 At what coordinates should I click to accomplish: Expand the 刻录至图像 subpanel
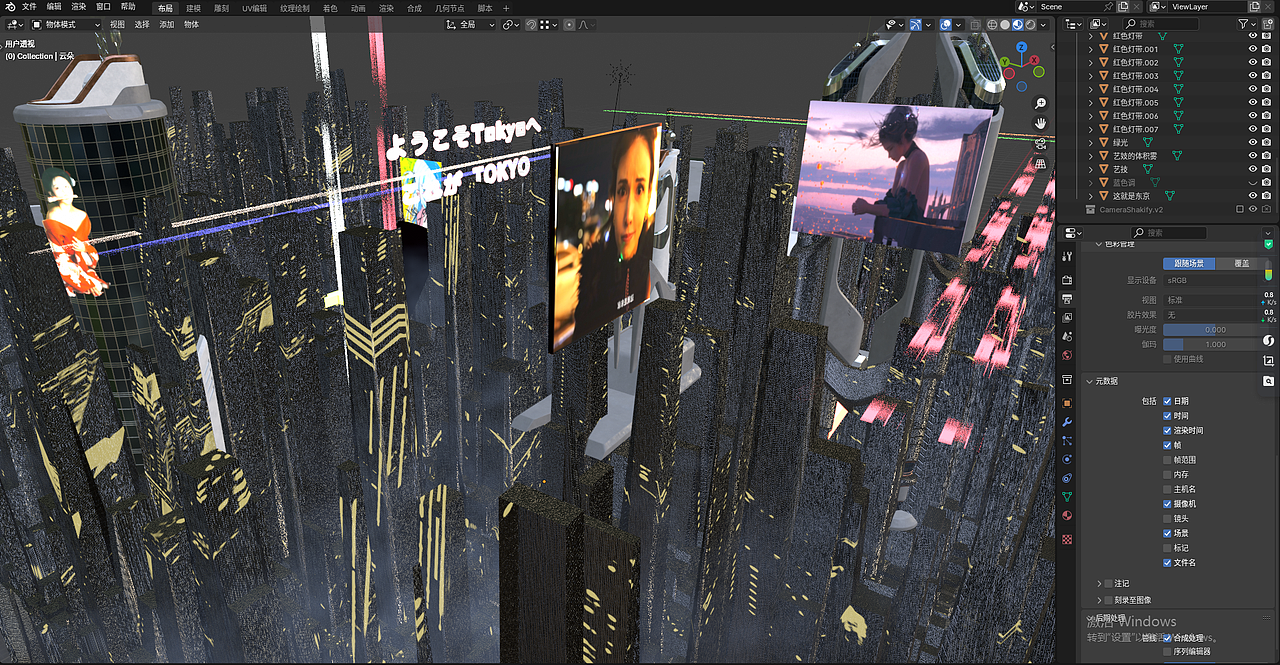point(1100,600)
